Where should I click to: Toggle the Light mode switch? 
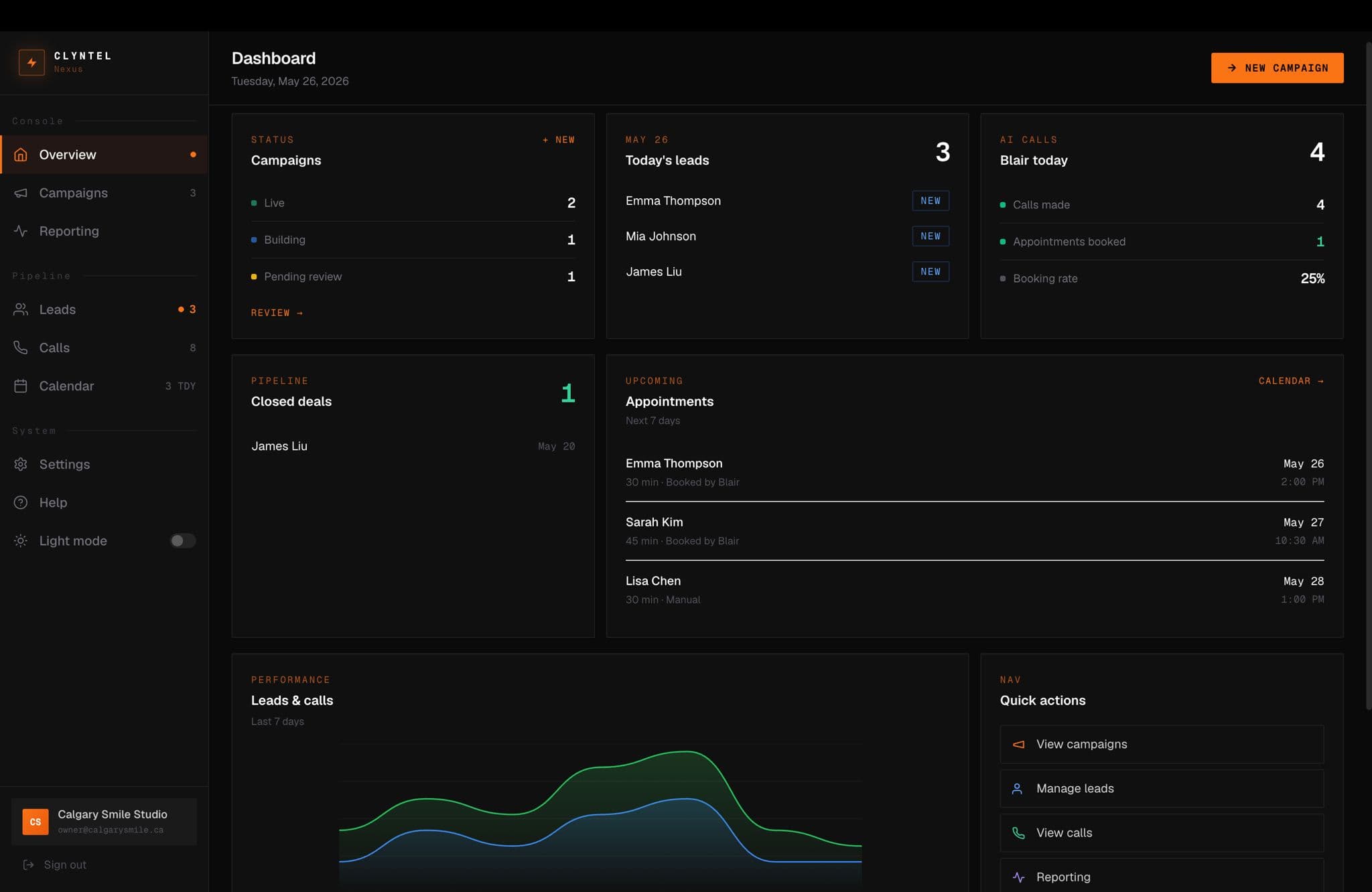182,540
